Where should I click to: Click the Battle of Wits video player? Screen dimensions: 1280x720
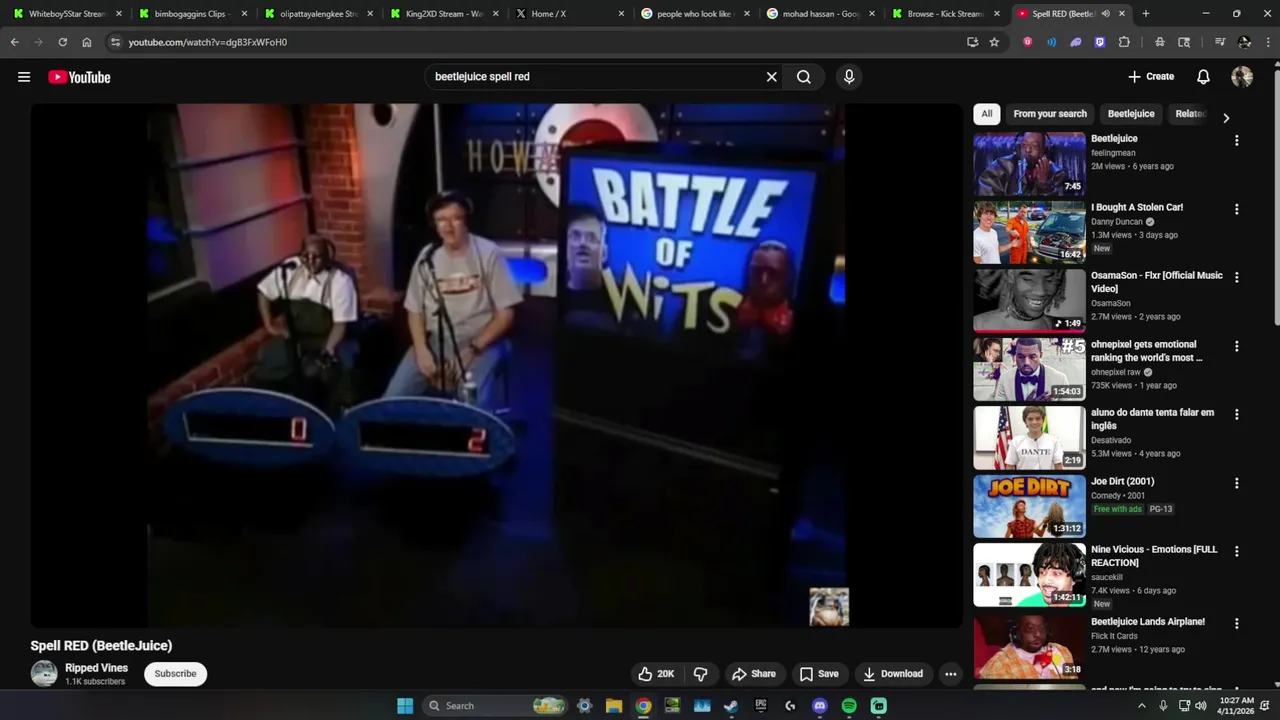497,366
